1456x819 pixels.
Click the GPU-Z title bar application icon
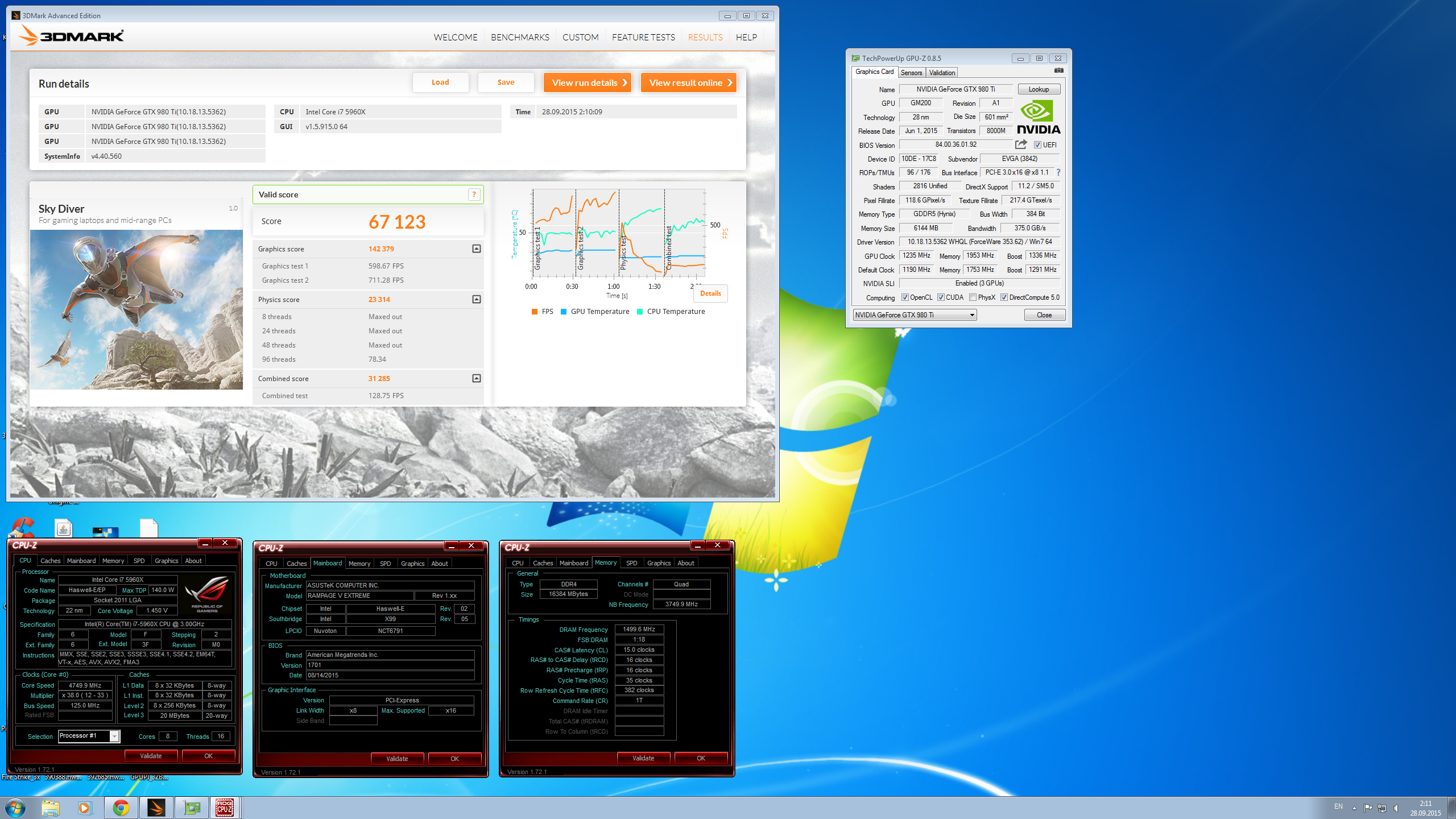[x=855, y=58]
